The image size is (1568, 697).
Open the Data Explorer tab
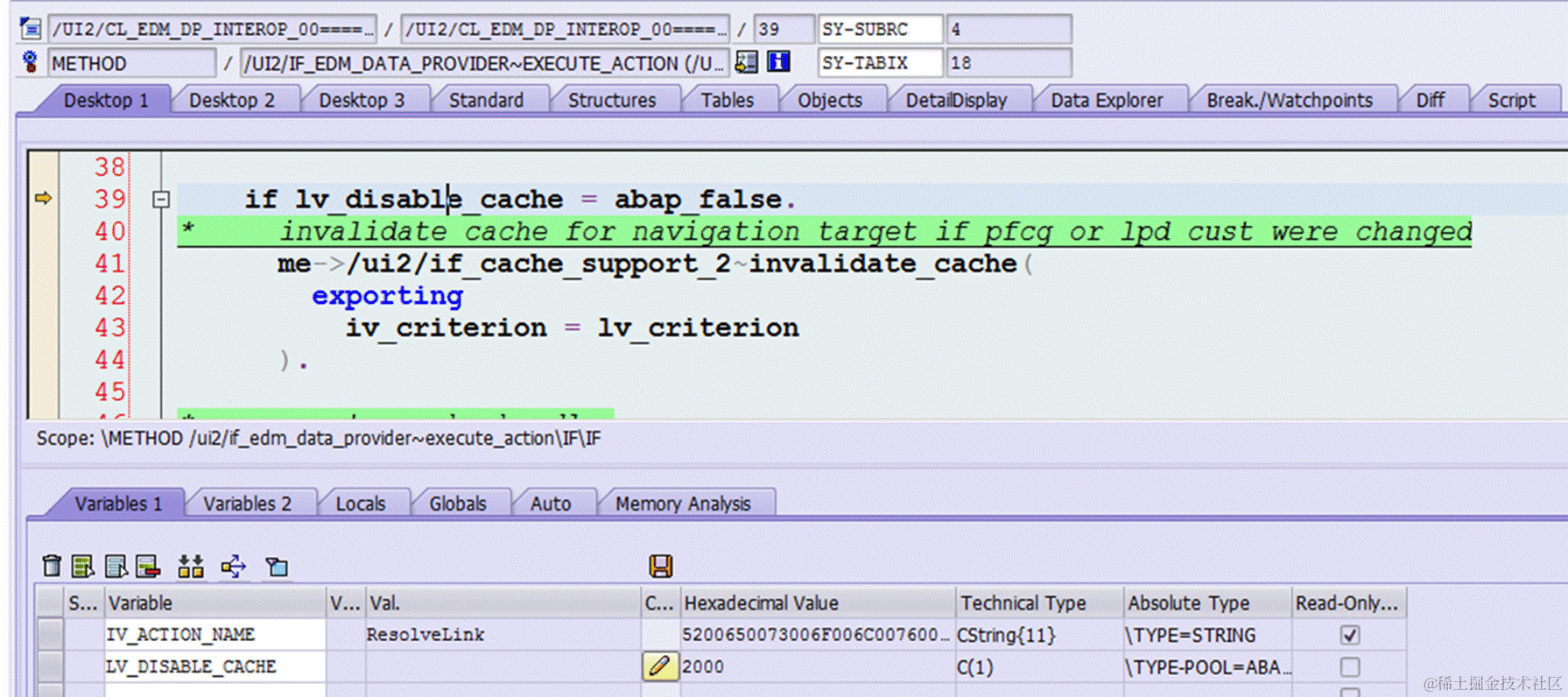coord(1107,100)
